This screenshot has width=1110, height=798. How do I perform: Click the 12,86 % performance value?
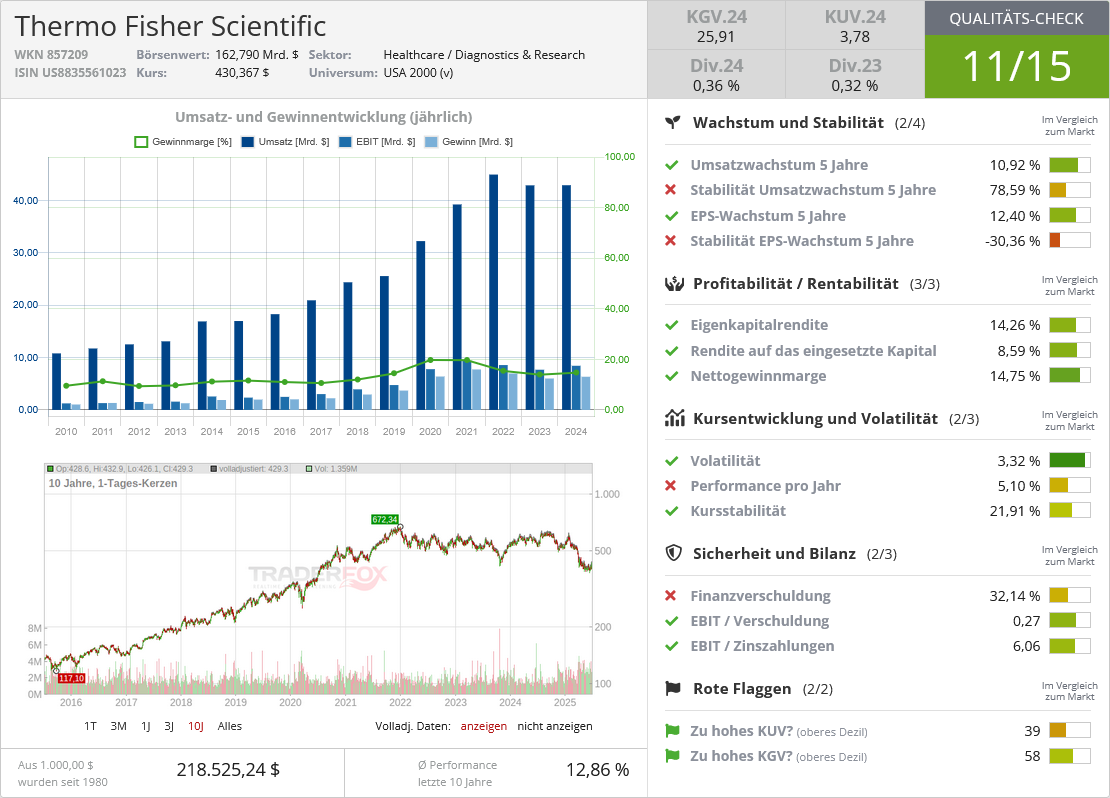click(597, 770)
